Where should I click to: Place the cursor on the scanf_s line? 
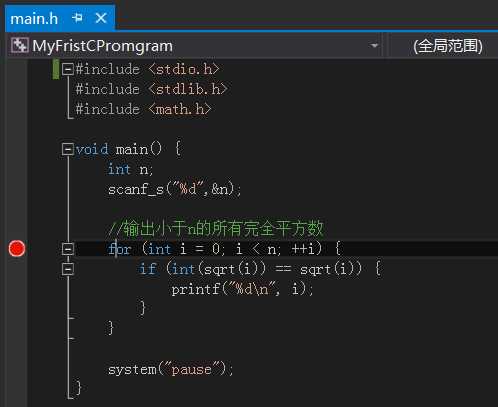pyautogui.click(x=174, y=189)
